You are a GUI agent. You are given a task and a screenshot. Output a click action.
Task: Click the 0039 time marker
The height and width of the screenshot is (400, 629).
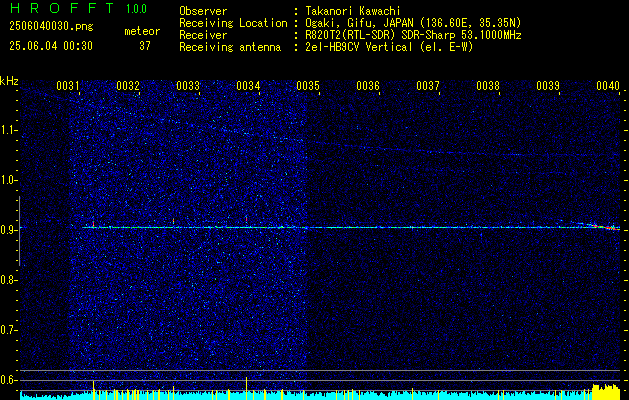tap(548, 86)
